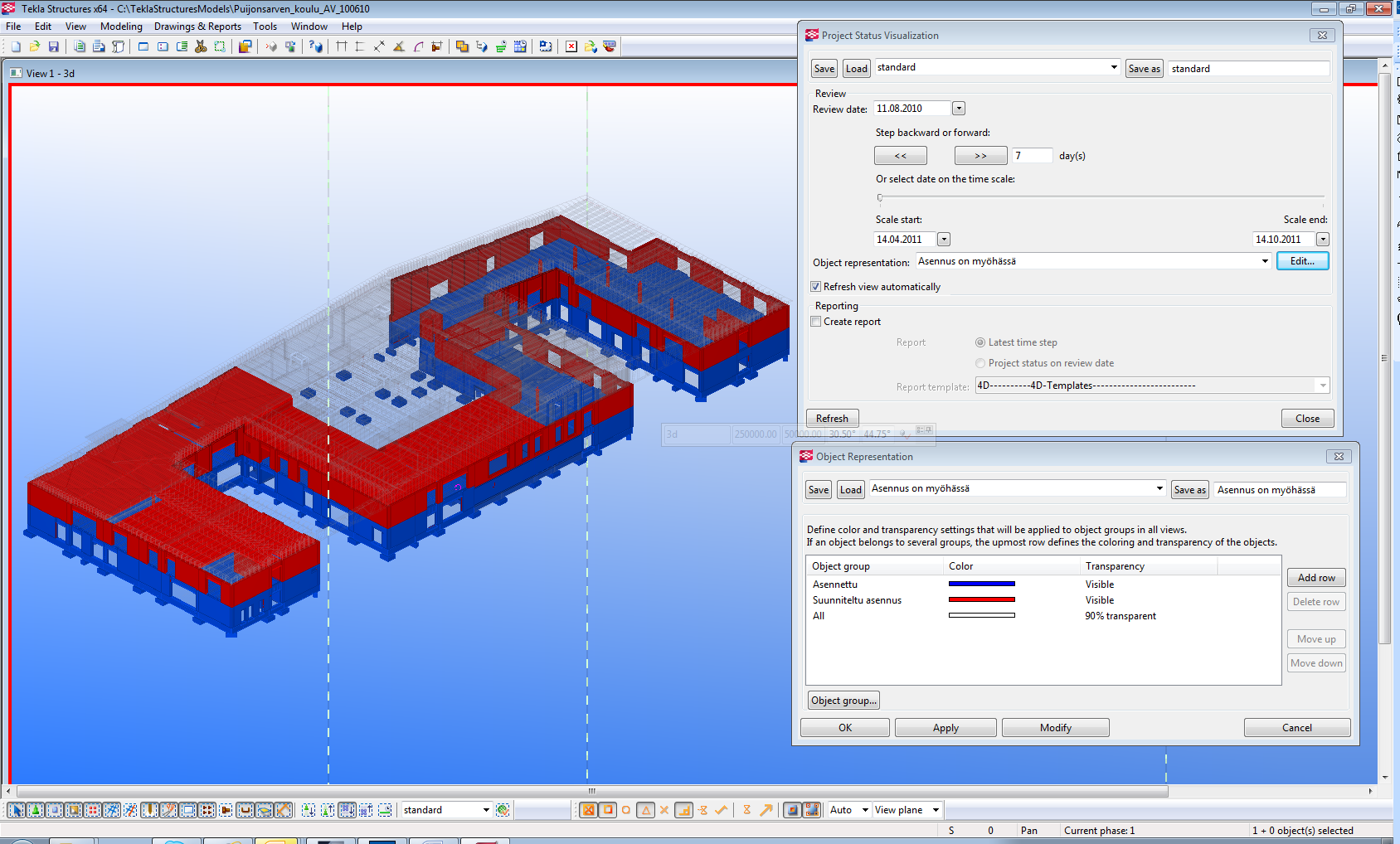Toggle Snap to perpendicular points icon
This screenshot has width=1400, height=844.
click(x=683, y=810)
